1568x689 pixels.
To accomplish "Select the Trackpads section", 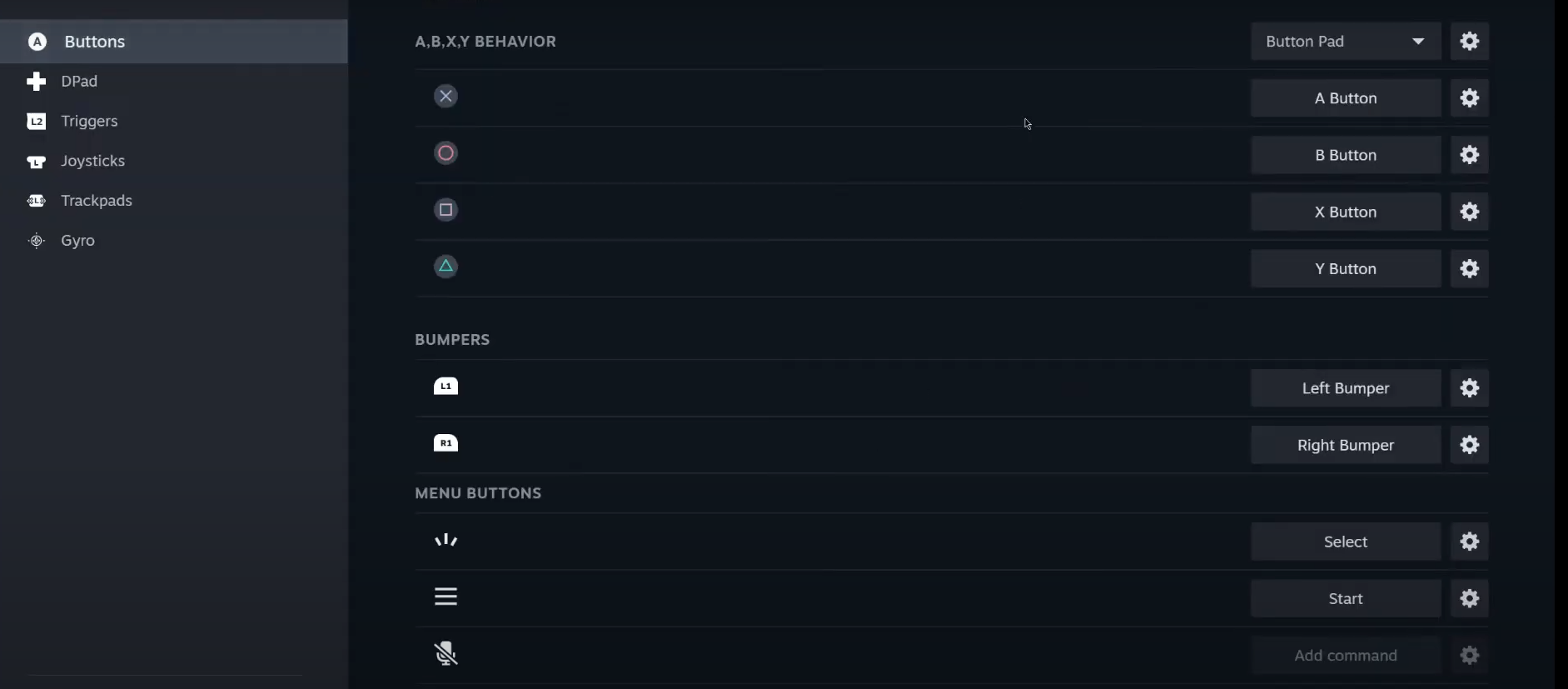I will coord(96,201).
